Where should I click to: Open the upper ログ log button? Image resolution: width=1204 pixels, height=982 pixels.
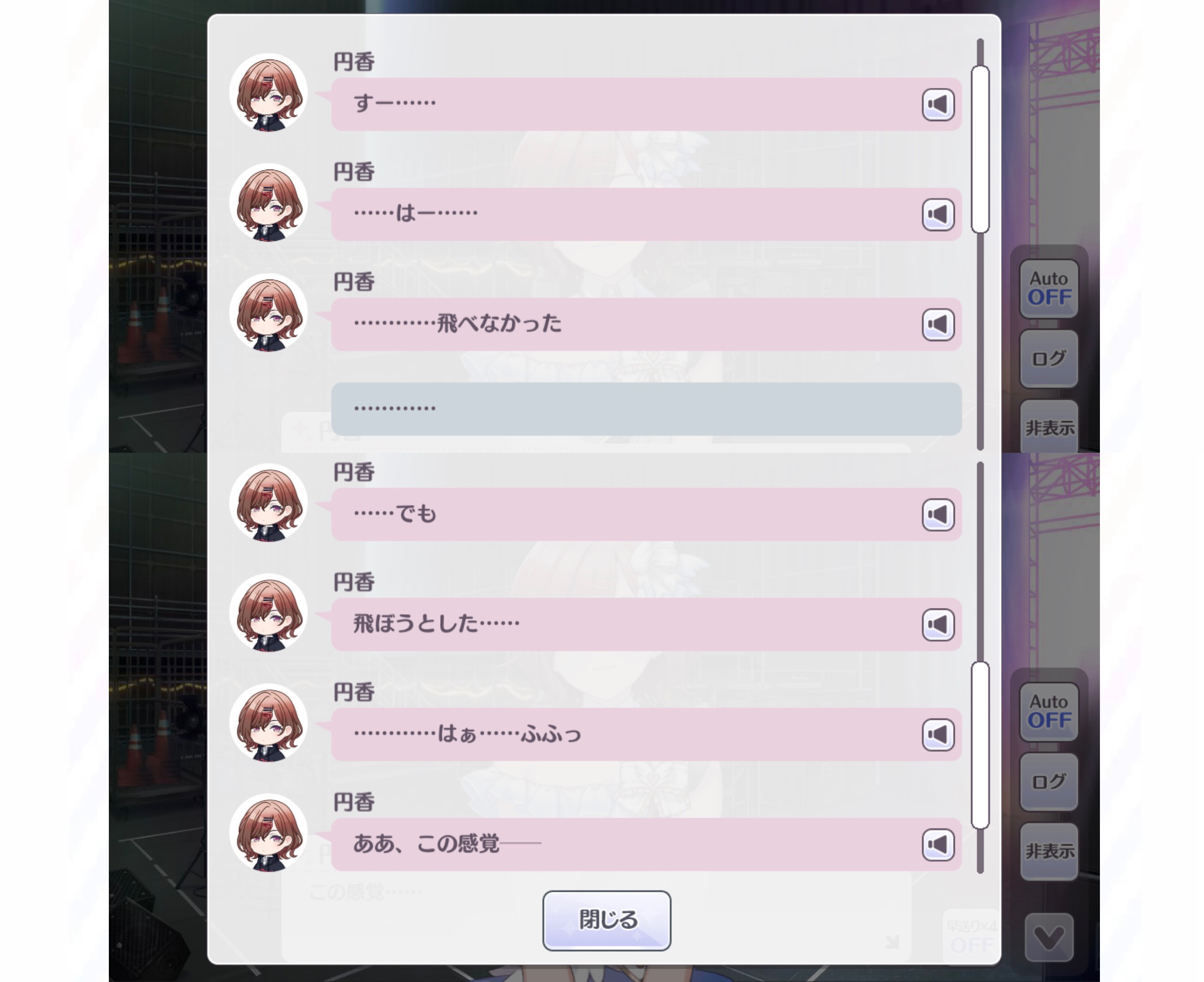tap(1049, 359)
